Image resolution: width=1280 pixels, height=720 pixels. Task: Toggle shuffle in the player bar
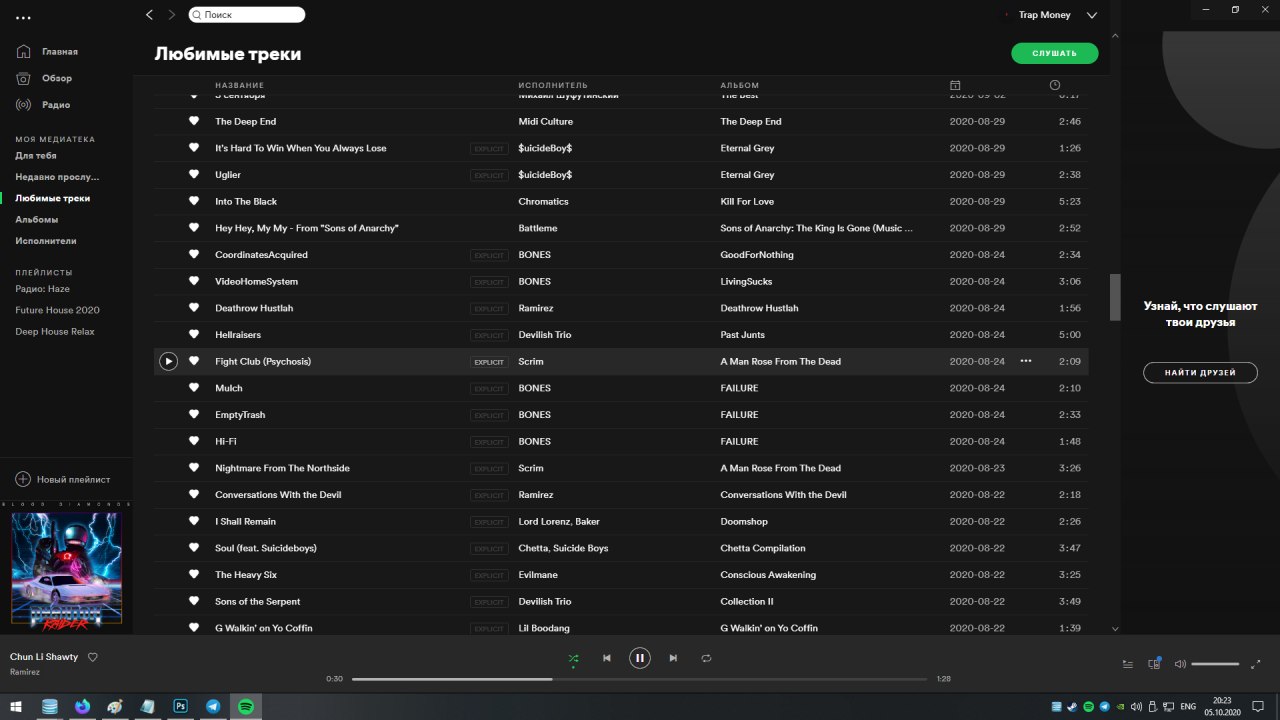pyautogui.click(x=573, y=658)
